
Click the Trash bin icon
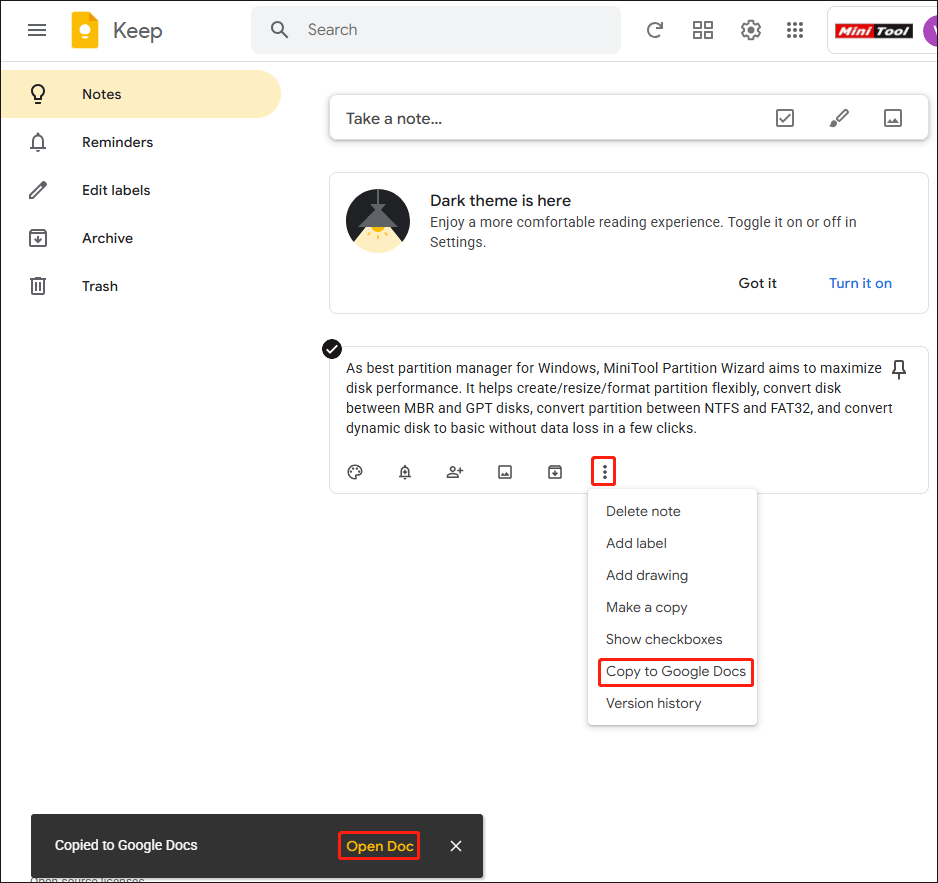[38, 286]
